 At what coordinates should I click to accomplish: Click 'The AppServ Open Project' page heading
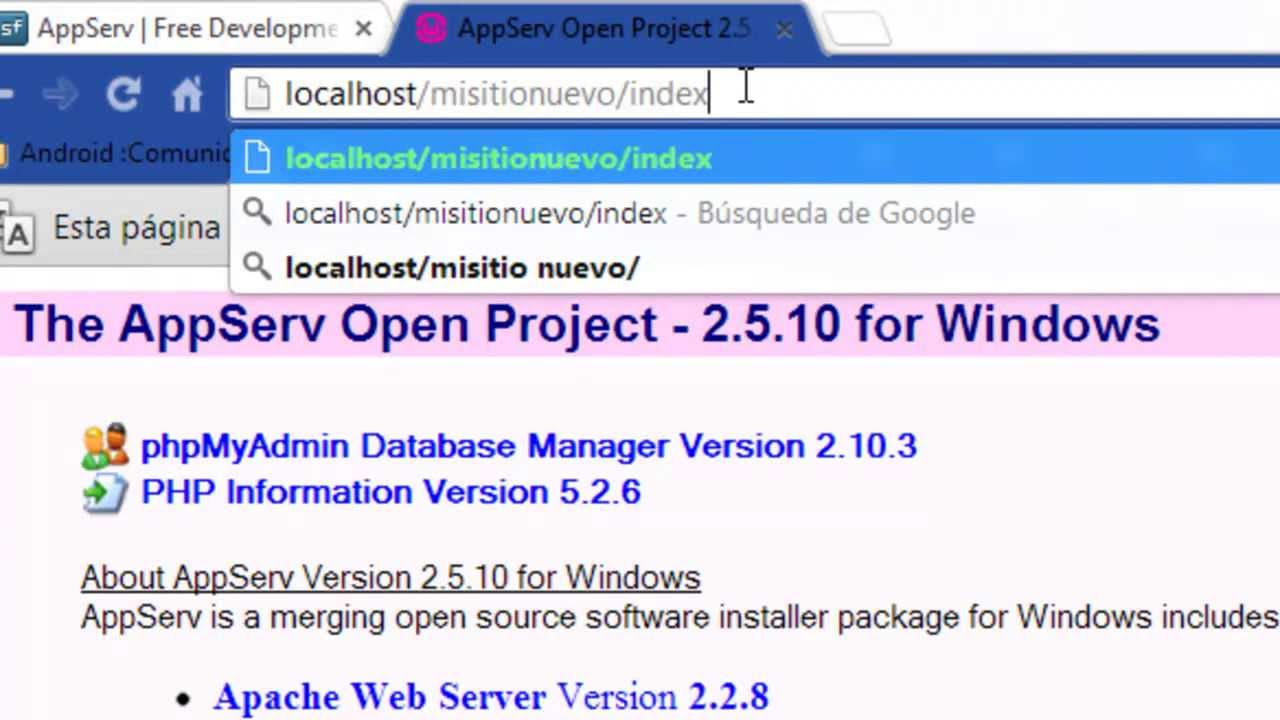[587, 324]
